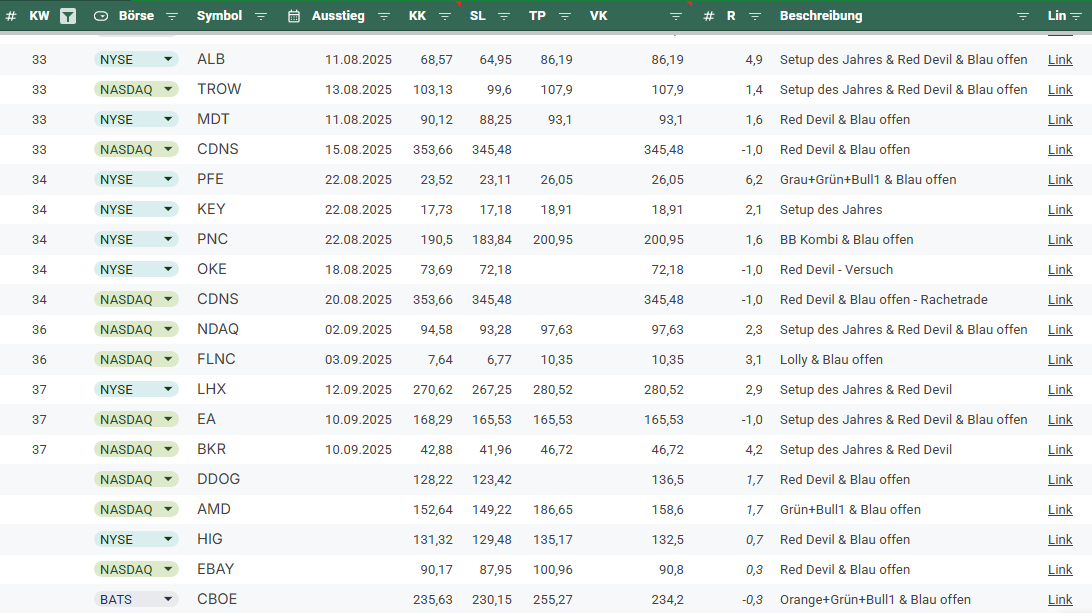This screenshot has height=613, width=1092.
Task: Open the R column filter icon
Action: pyautogui.click(x=755, y=16)
